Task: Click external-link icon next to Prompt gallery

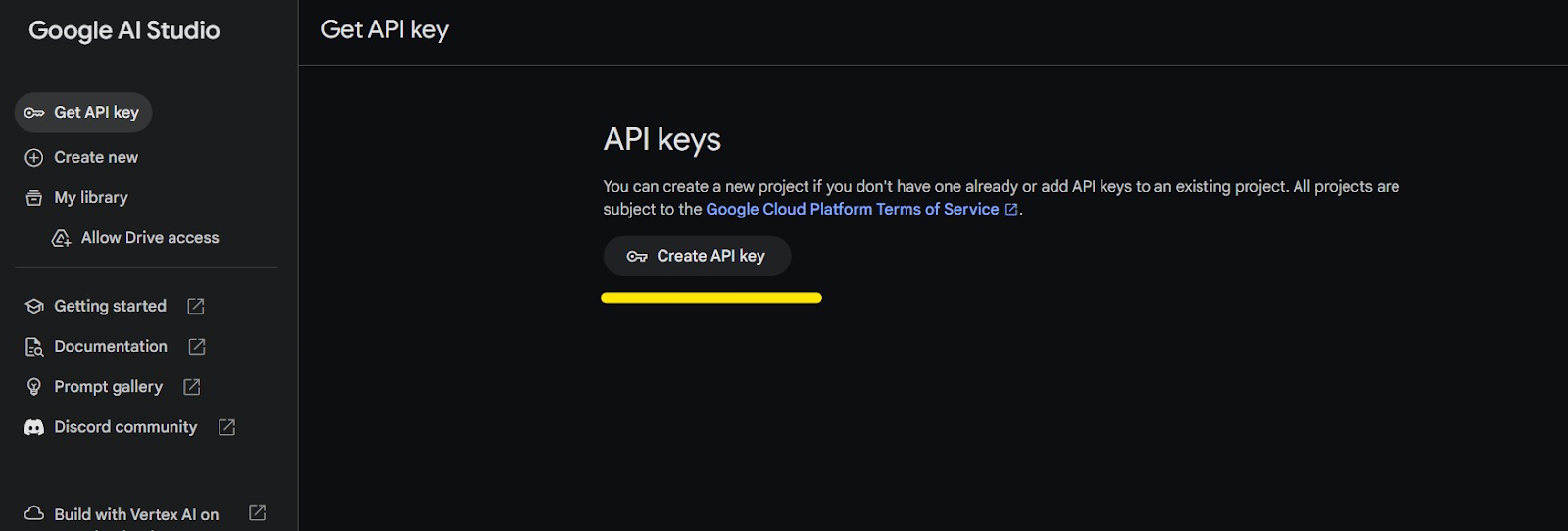Action: click(192, 387)
